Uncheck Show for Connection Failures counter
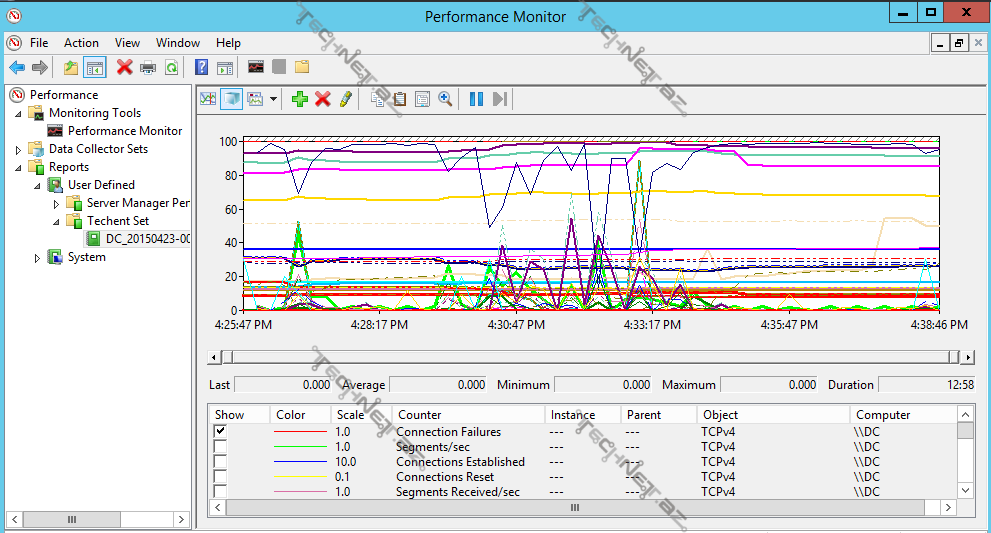Screen dimensions: 991x533 pyautogui.click(x=220, y=431)
